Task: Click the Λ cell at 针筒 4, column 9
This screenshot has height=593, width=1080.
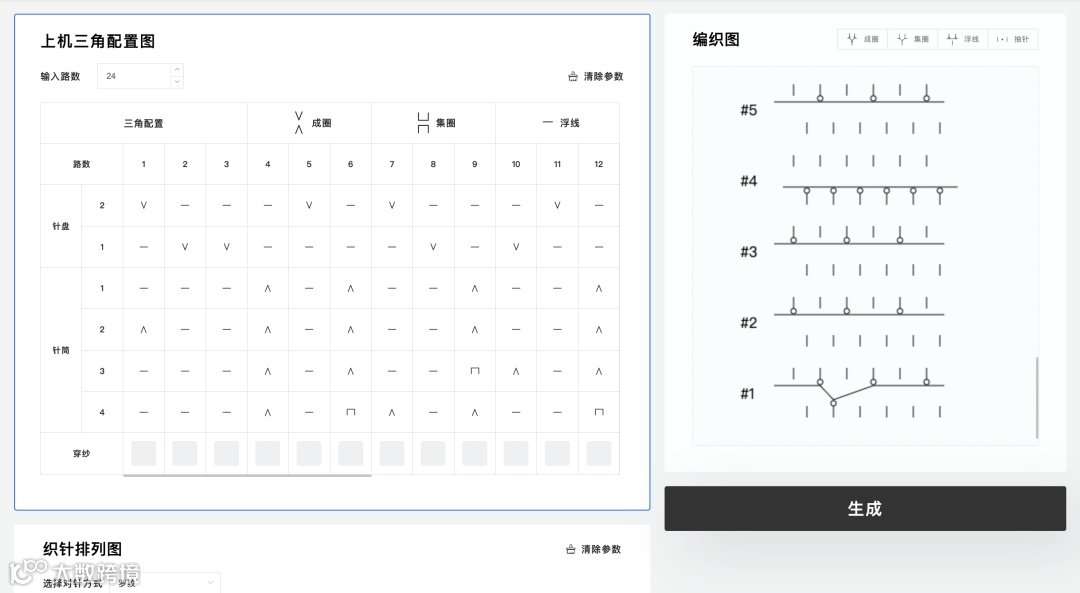Action: [x=475, y=412]
